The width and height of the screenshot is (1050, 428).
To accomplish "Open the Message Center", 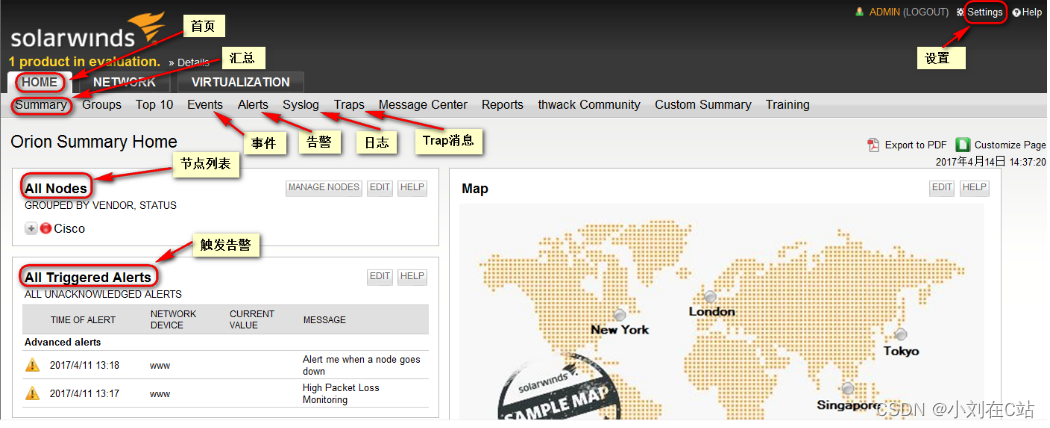I will (423, 104).
